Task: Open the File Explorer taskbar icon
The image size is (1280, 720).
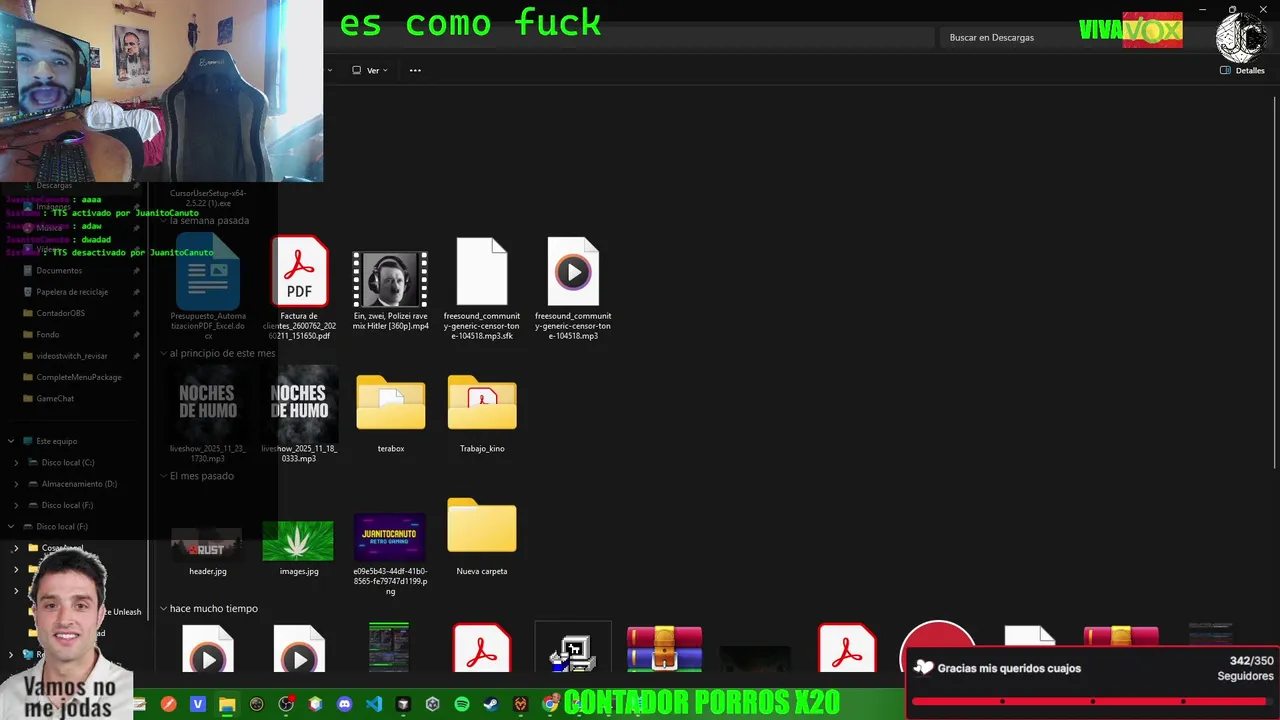Action: [x=227, y=705]
